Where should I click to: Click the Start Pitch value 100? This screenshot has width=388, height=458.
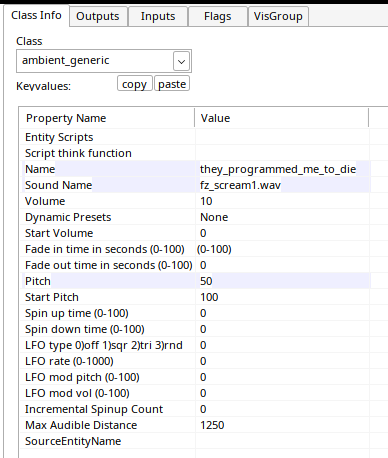click(x=209, y=297)
